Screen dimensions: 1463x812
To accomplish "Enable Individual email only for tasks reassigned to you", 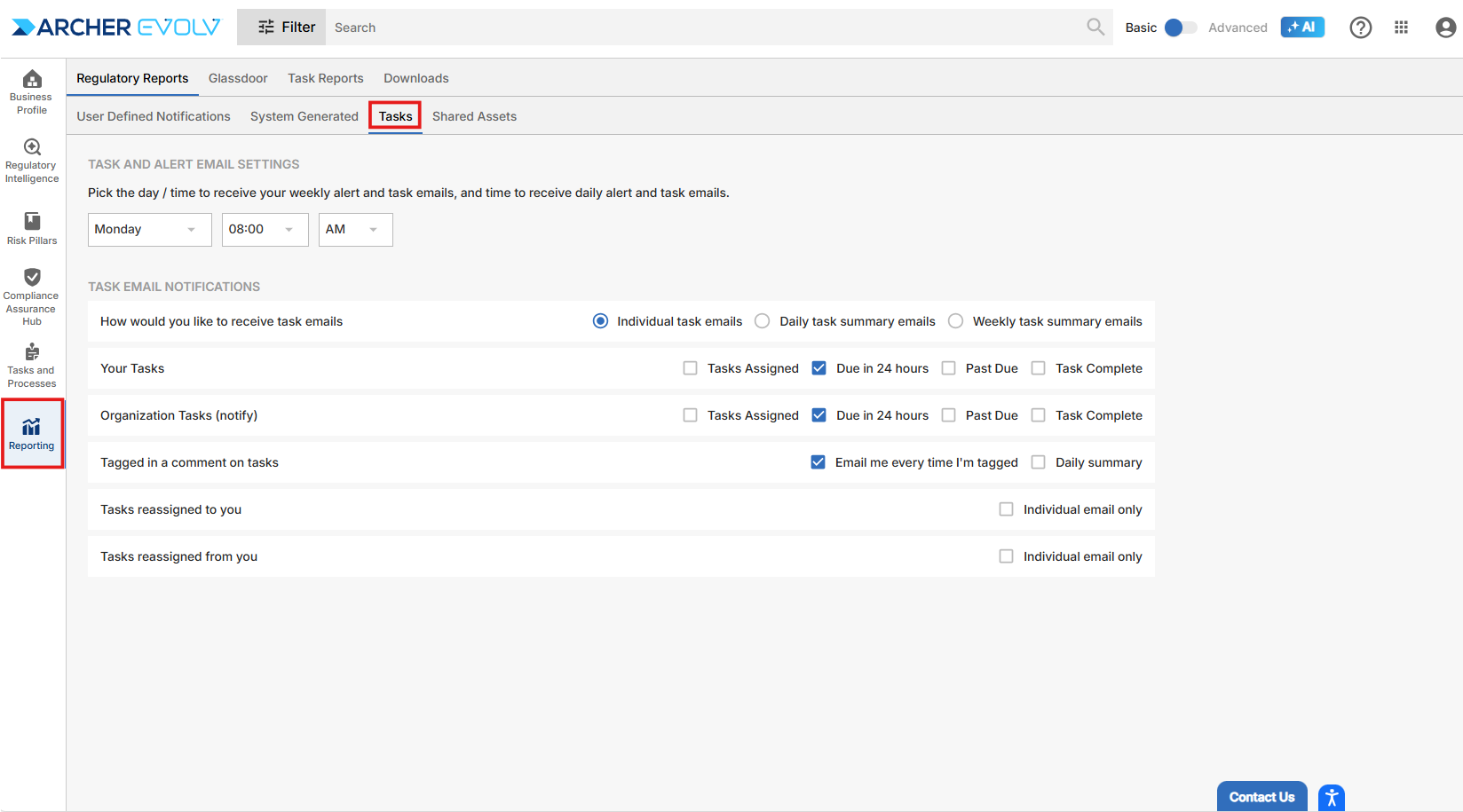I will point(1006,509).
